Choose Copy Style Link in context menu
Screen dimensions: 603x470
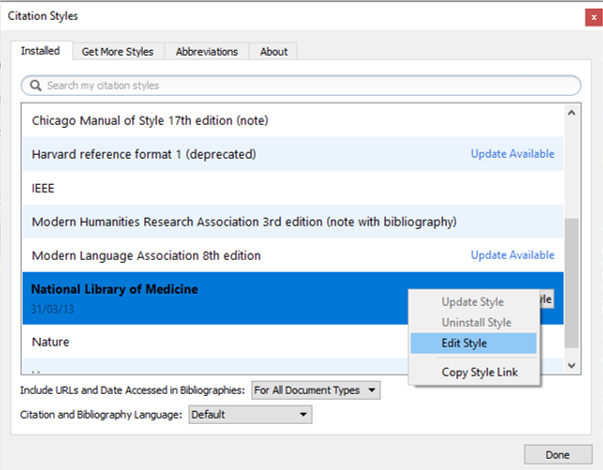pos(473,372)
